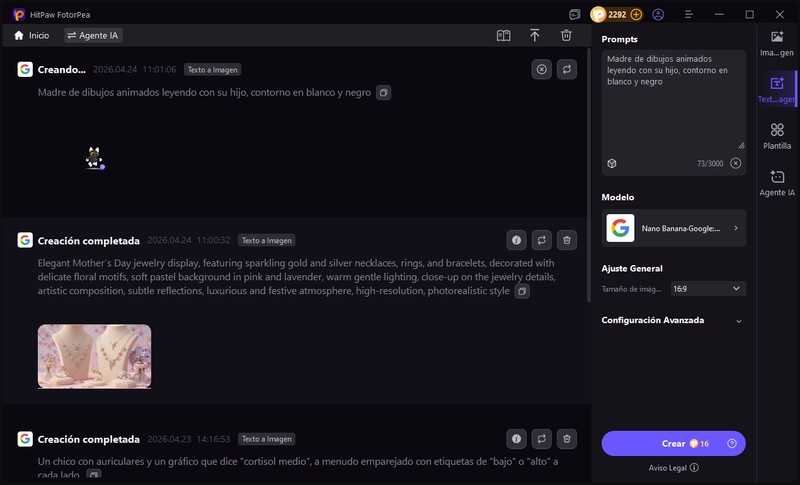Click the generated jewelry image thumbnail
This screenshot has height=485, width=800.
pyautogui.click(x=95, y=355)
